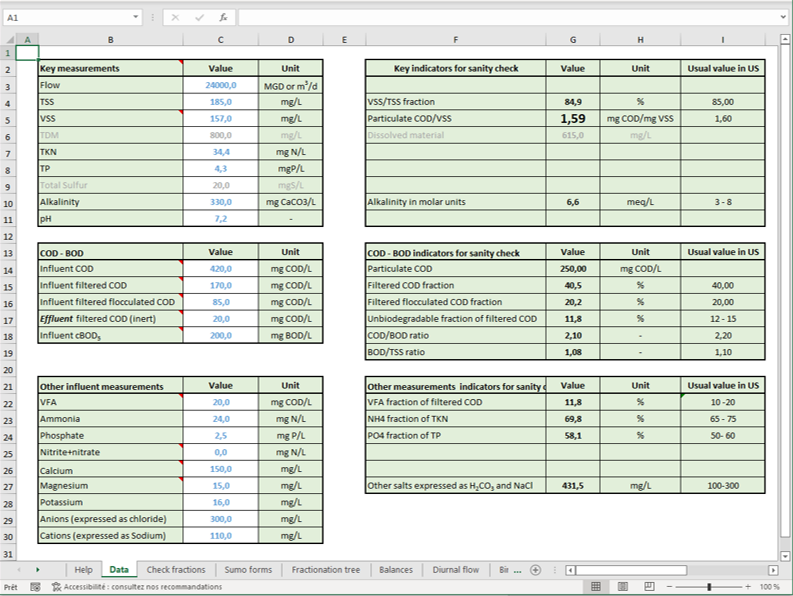Switch to the Fractionation tree tab
The image size is (793, 596).
tap(326, 569)
